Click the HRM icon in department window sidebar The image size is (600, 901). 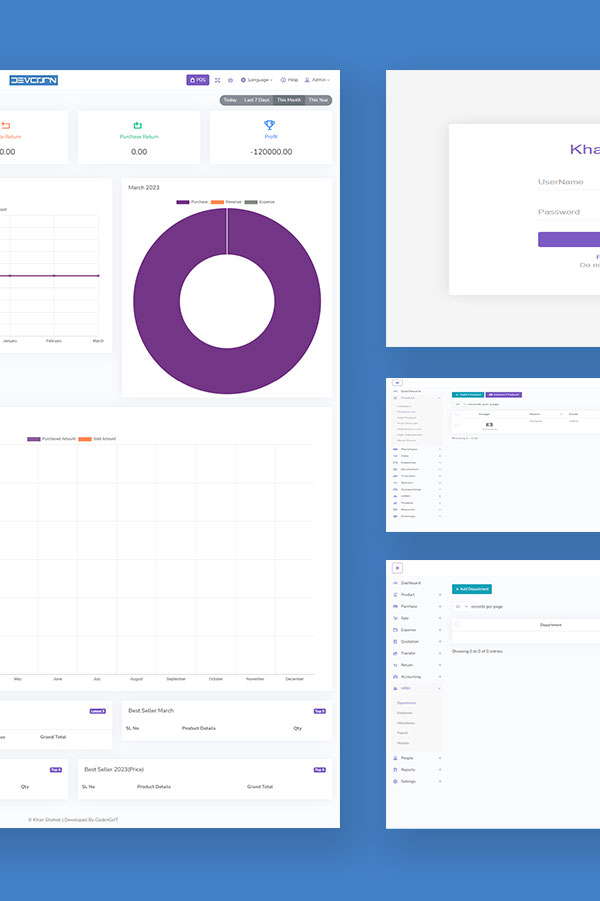pyautogui.click(x=395, y=688)
